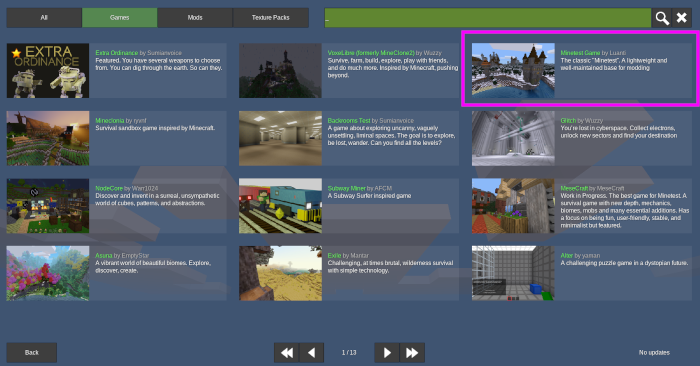Open the Mods tab
Screen dimensions: 700x366
195,18
